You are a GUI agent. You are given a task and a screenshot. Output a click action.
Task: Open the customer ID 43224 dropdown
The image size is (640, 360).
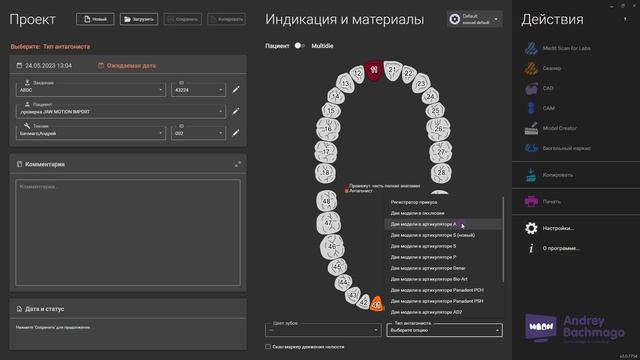tap(198, 89)
